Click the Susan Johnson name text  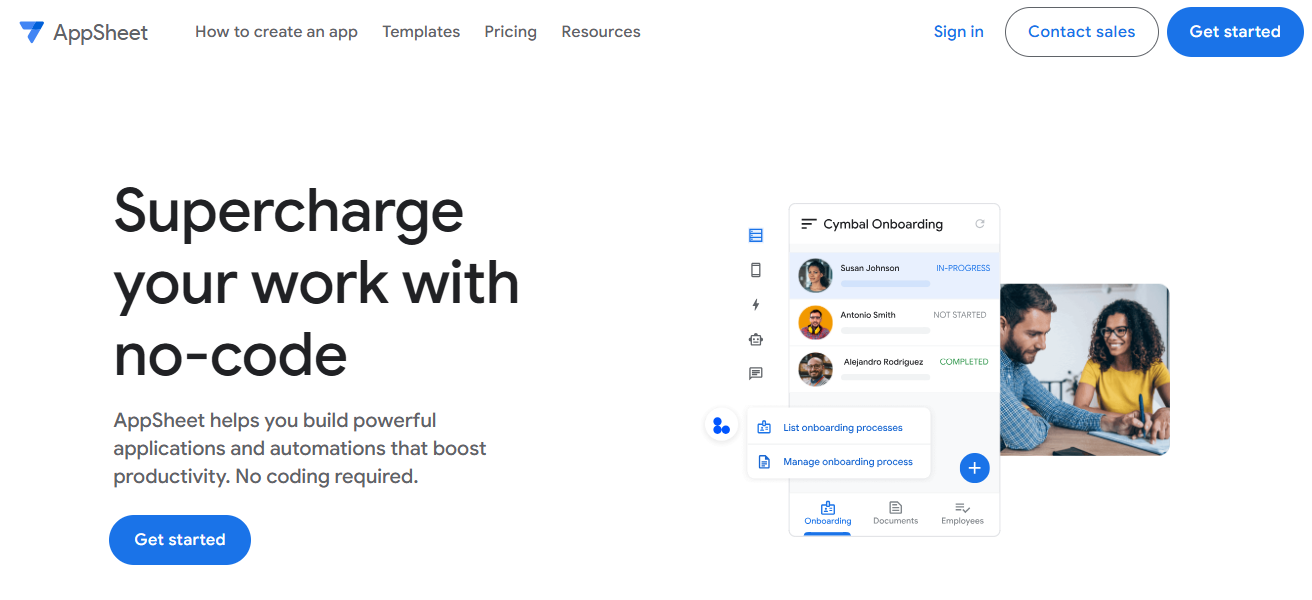tap(869, 268)
